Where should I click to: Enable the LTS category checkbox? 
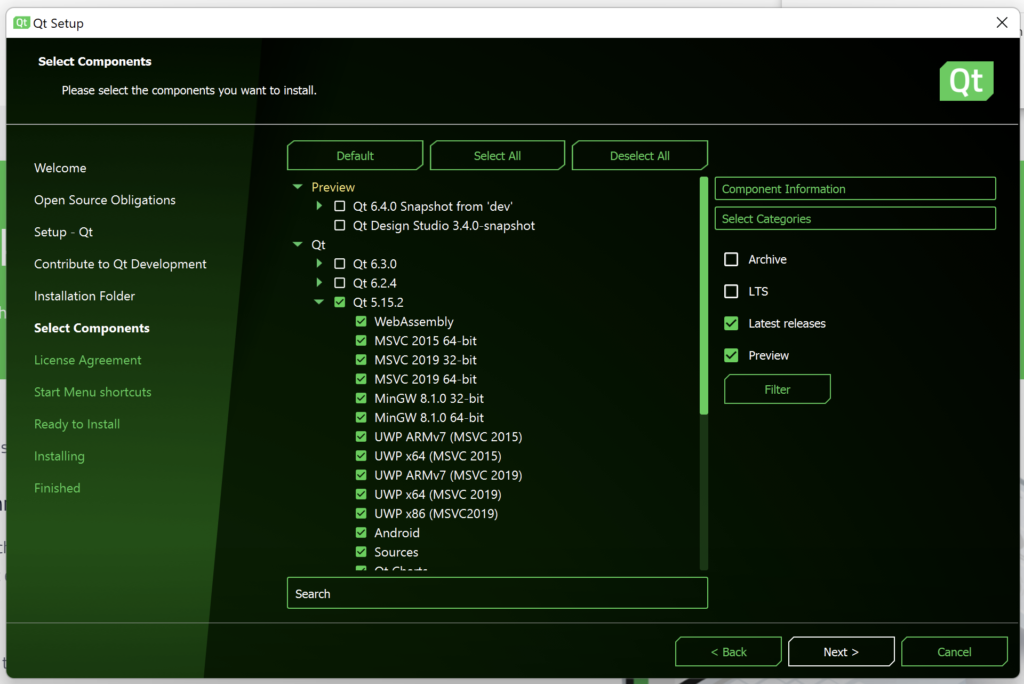click(731, 291)
